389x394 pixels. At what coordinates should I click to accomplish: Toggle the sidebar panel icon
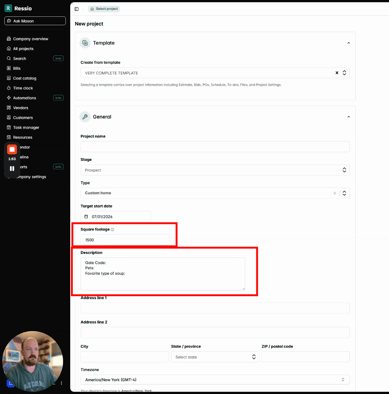pyautogui.click(x=77, y=9)
